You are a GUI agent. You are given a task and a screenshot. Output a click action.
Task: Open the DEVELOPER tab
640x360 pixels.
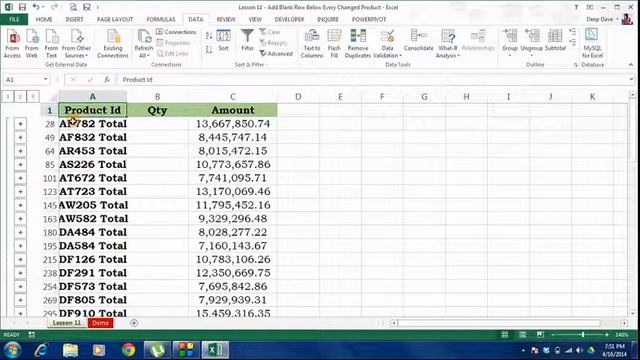[x=289, y=19]
